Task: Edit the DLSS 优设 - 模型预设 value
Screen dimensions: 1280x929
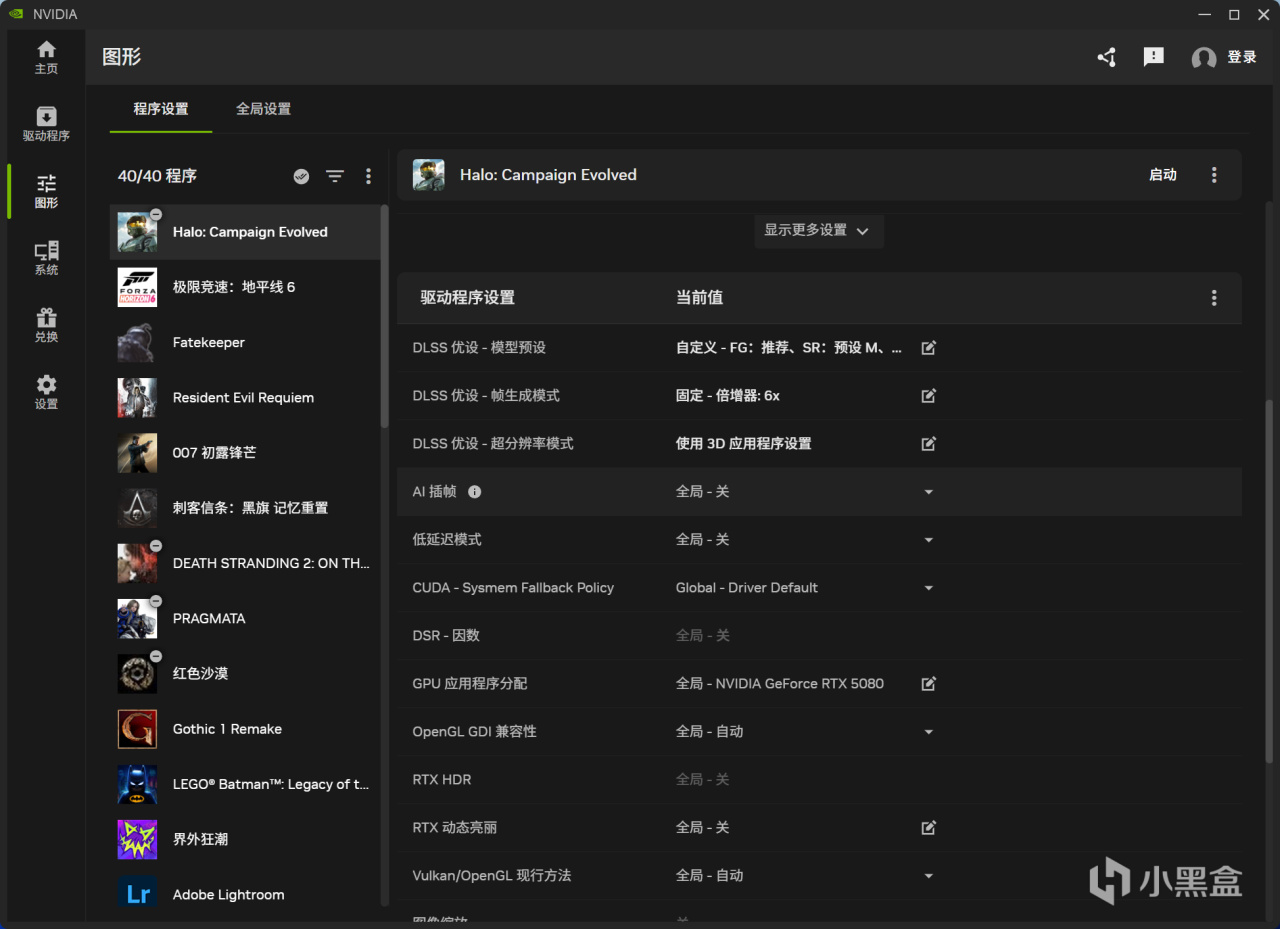Action: (929, 348)
